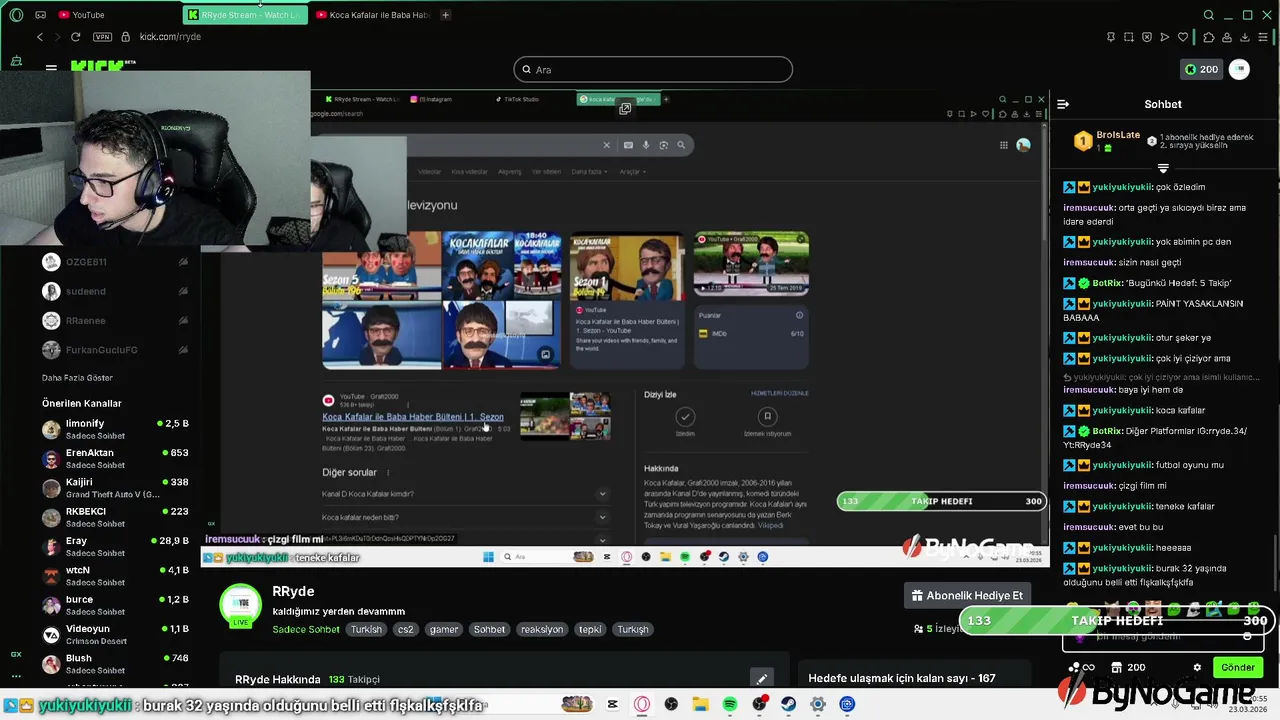Send chat message with Gönder button

click(x=1237, y=667)
